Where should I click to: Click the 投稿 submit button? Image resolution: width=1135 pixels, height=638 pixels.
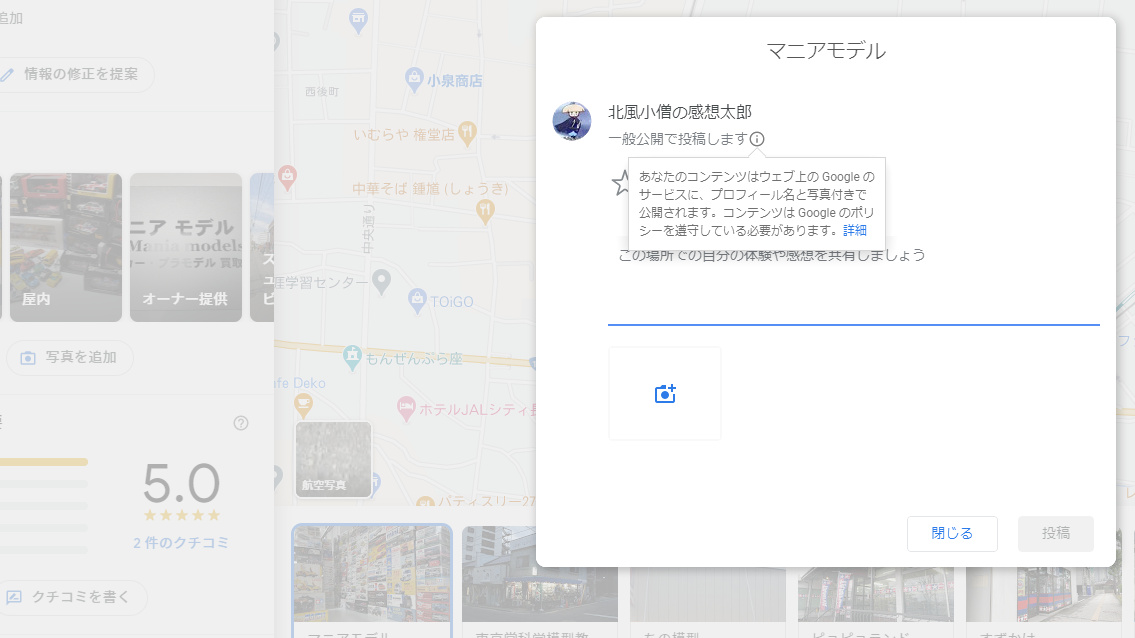[1055, 533]
